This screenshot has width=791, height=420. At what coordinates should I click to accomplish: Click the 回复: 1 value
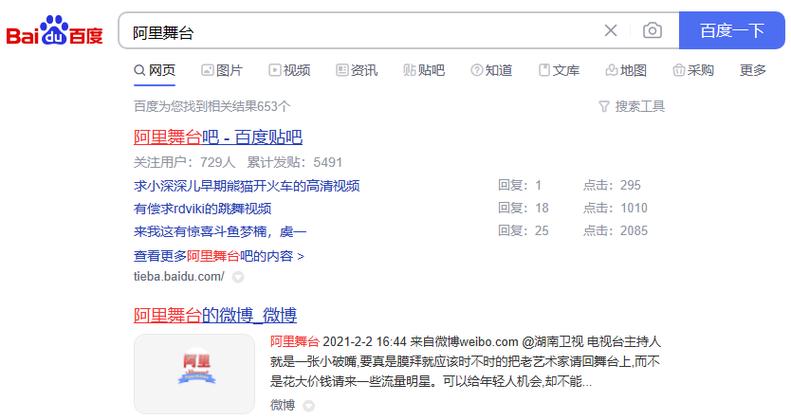pos(520,185)
